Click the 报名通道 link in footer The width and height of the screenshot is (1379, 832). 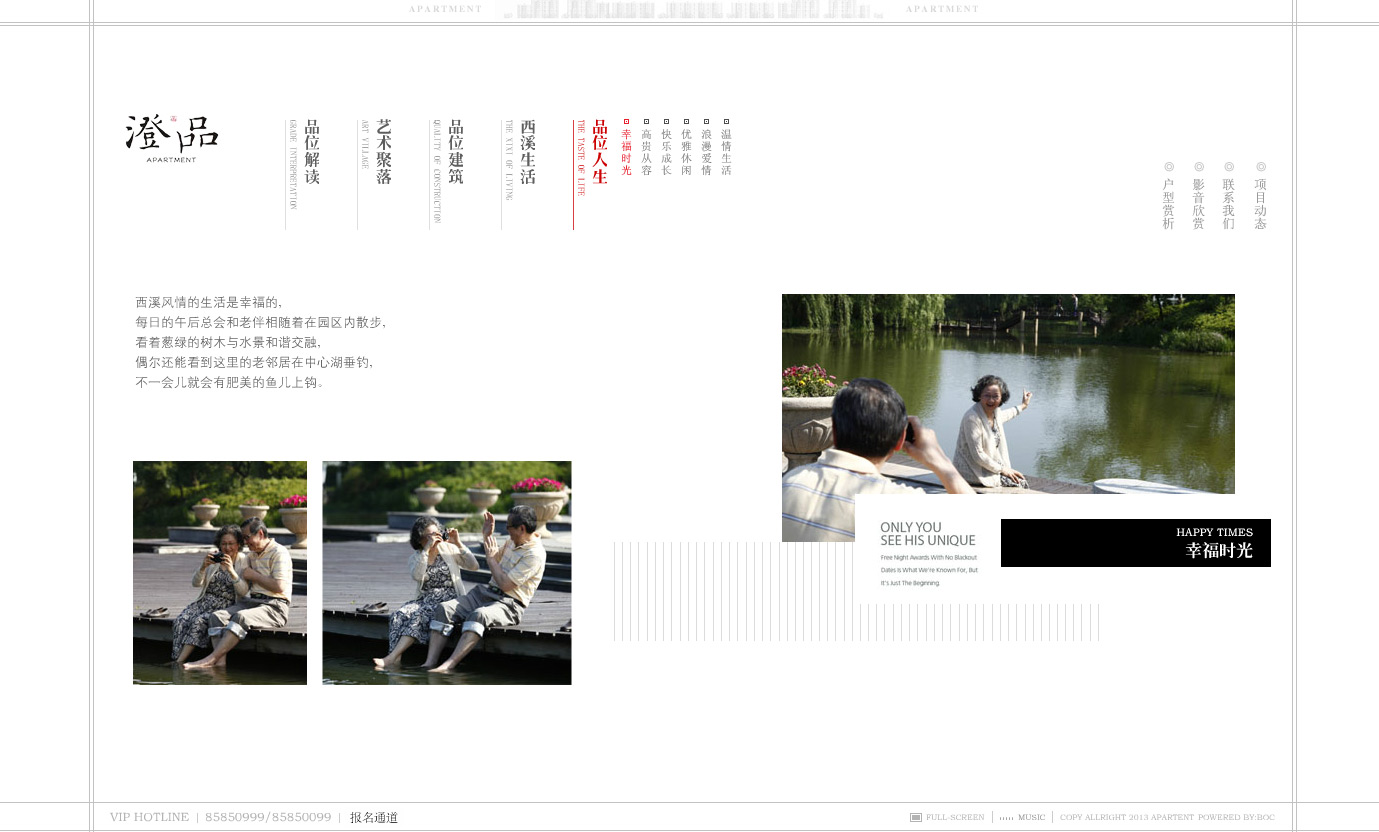pyautogui.click(x=373, y=817)
